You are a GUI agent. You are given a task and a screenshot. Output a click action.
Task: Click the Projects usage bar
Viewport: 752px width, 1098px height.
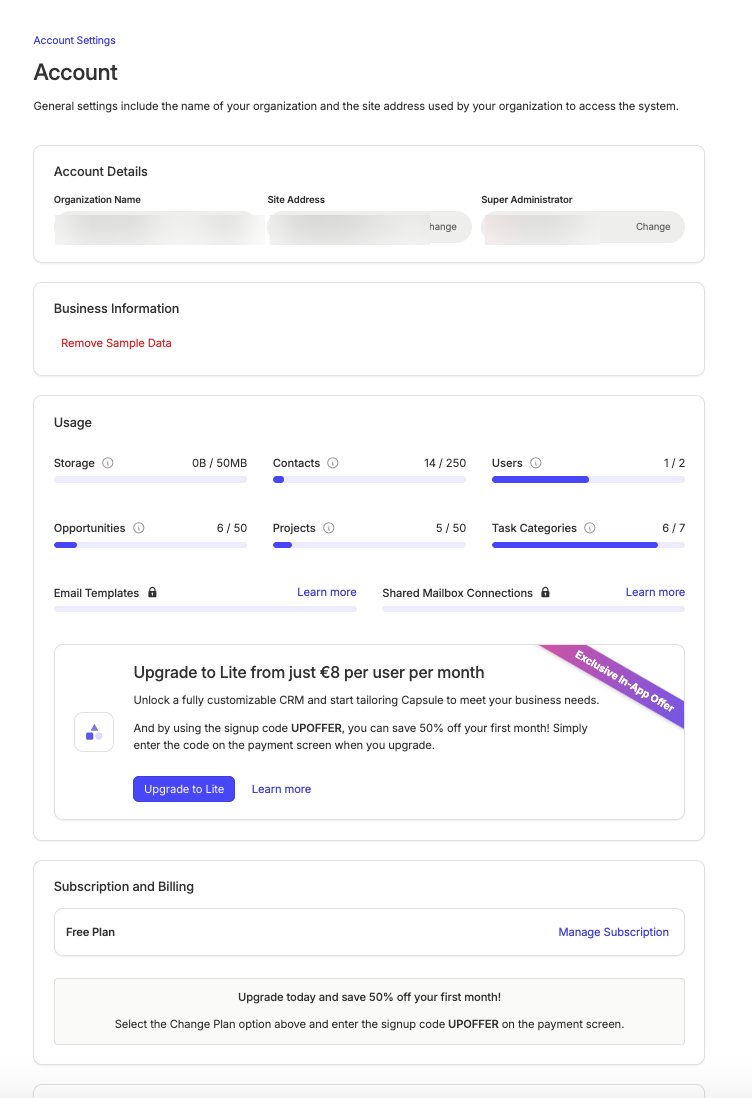pos(369,545)
